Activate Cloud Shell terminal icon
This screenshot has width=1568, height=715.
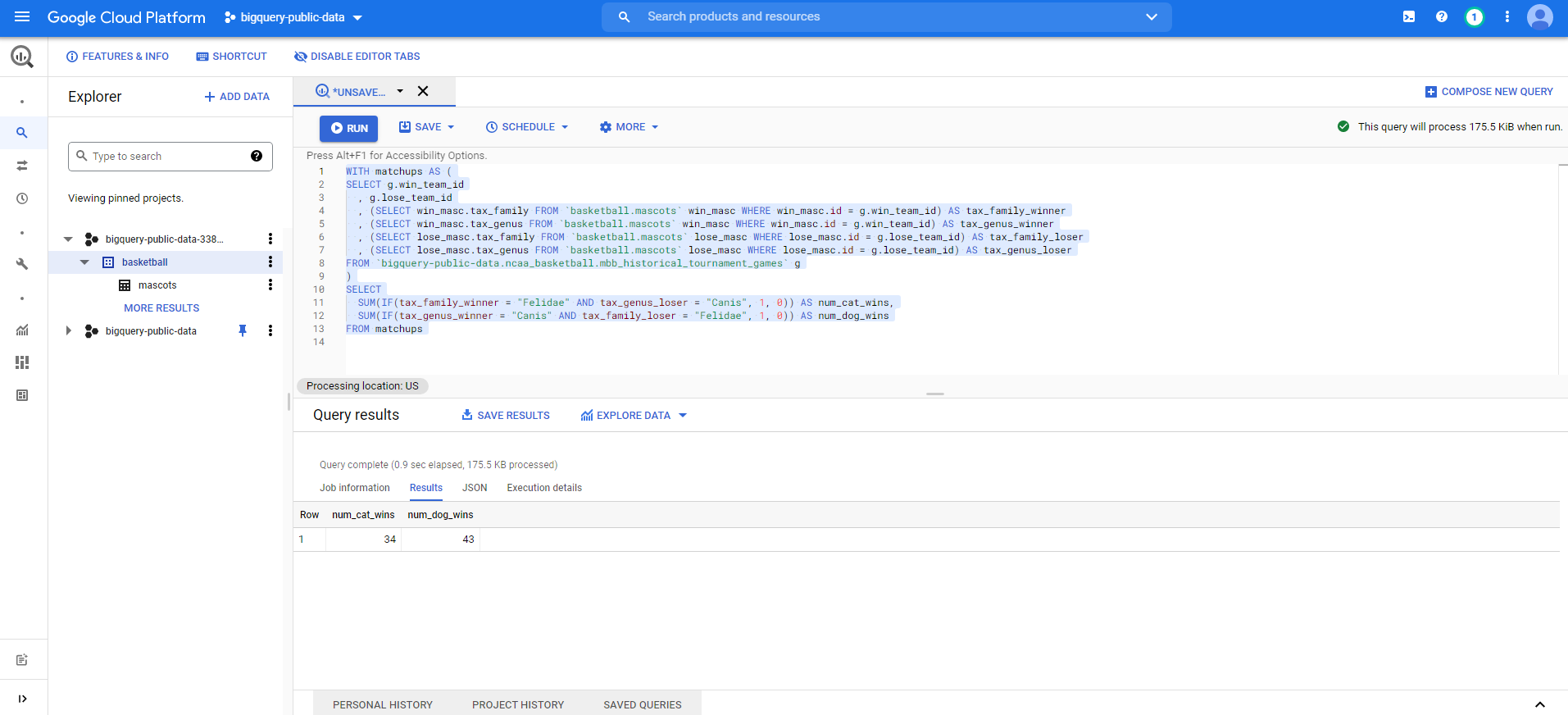point(1409,16)
